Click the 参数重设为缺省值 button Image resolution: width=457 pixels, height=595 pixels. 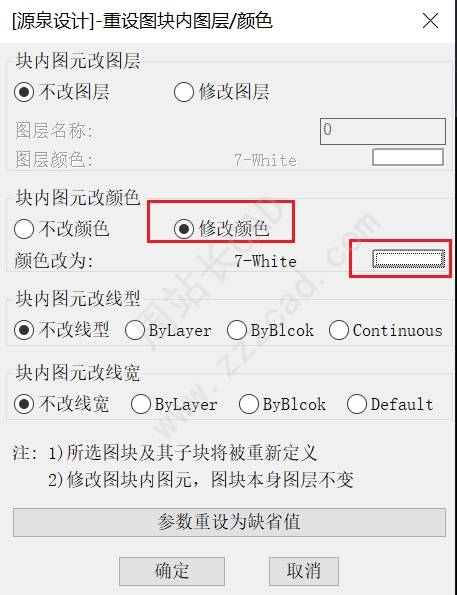[229, 522]
